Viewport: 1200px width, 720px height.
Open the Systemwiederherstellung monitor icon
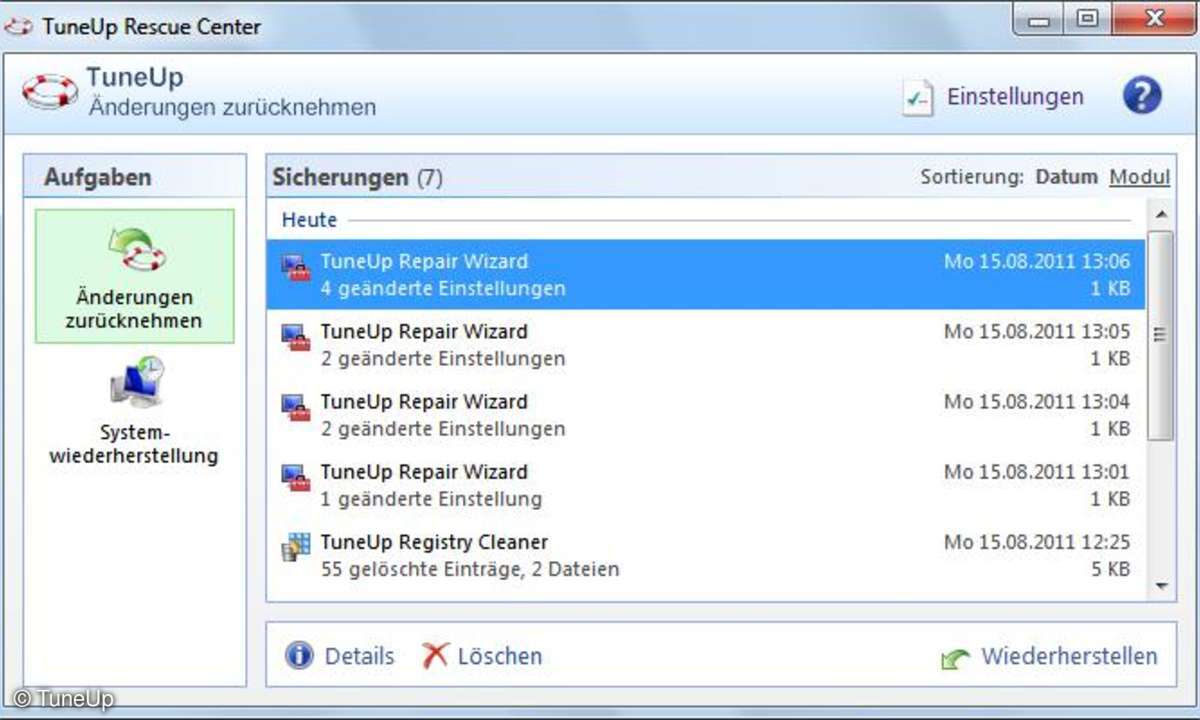point(135,383)
